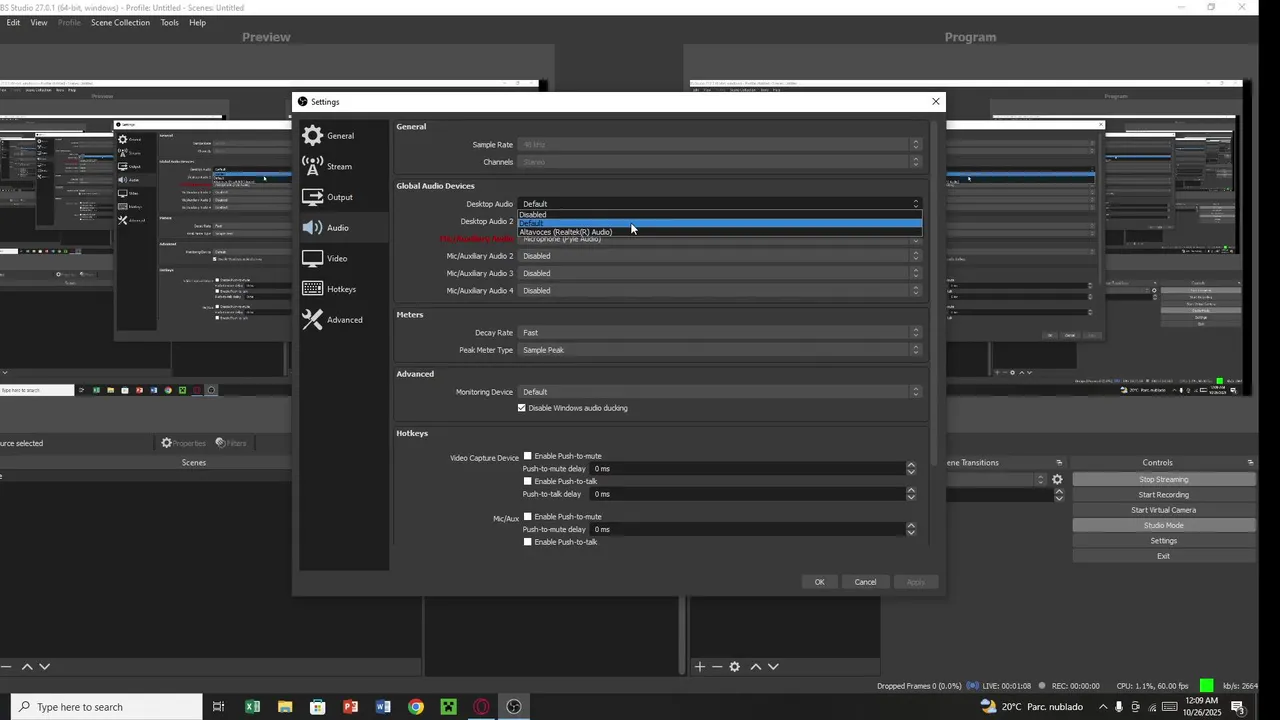This screenshot has height=720, width=1280.
Task: Open File Explorer from the taskbar
Action: point(285,707)
